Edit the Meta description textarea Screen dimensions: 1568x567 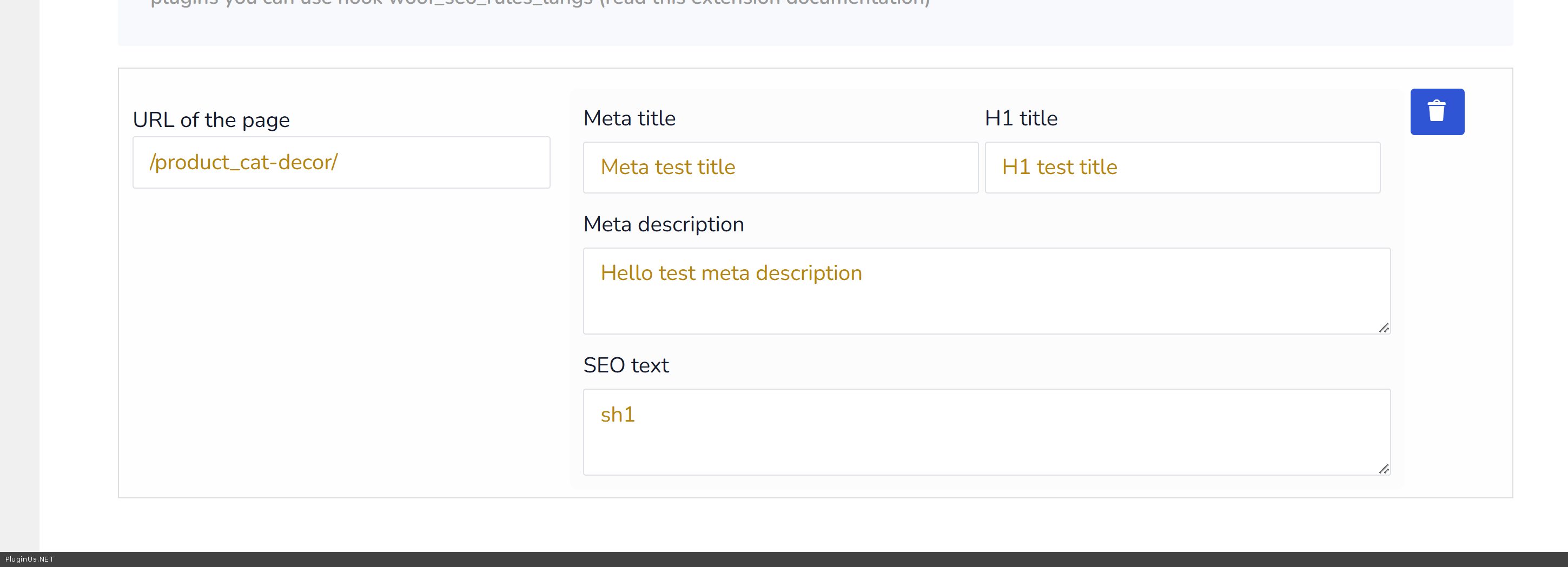click(986, 291)
